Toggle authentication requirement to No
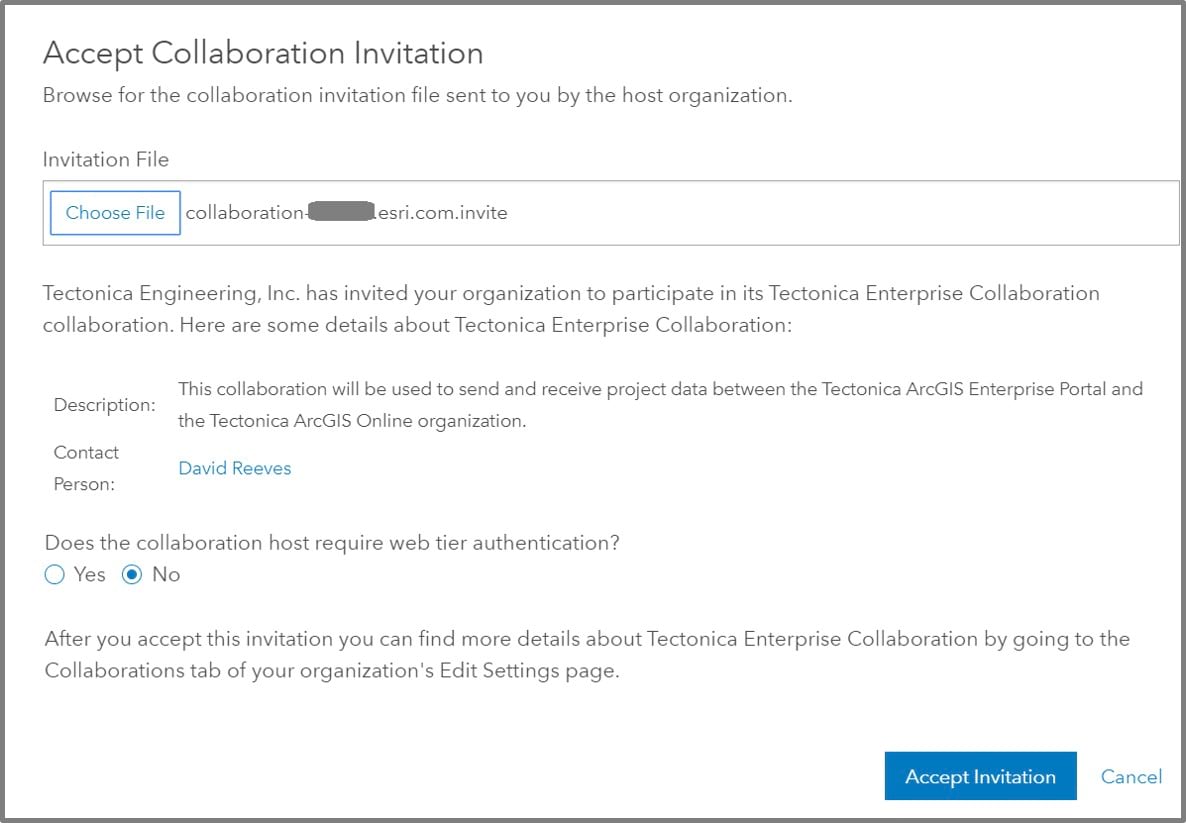Viewport: 1186px width, 823px height. point(134,574)
